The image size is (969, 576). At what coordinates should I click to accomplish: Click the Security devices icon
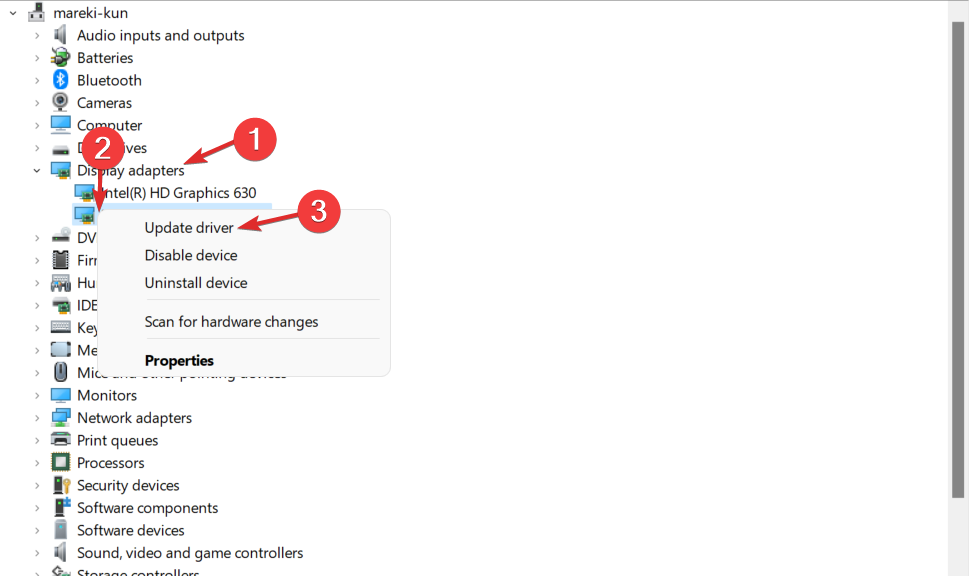pyautogui.click(x=61, y=485)
